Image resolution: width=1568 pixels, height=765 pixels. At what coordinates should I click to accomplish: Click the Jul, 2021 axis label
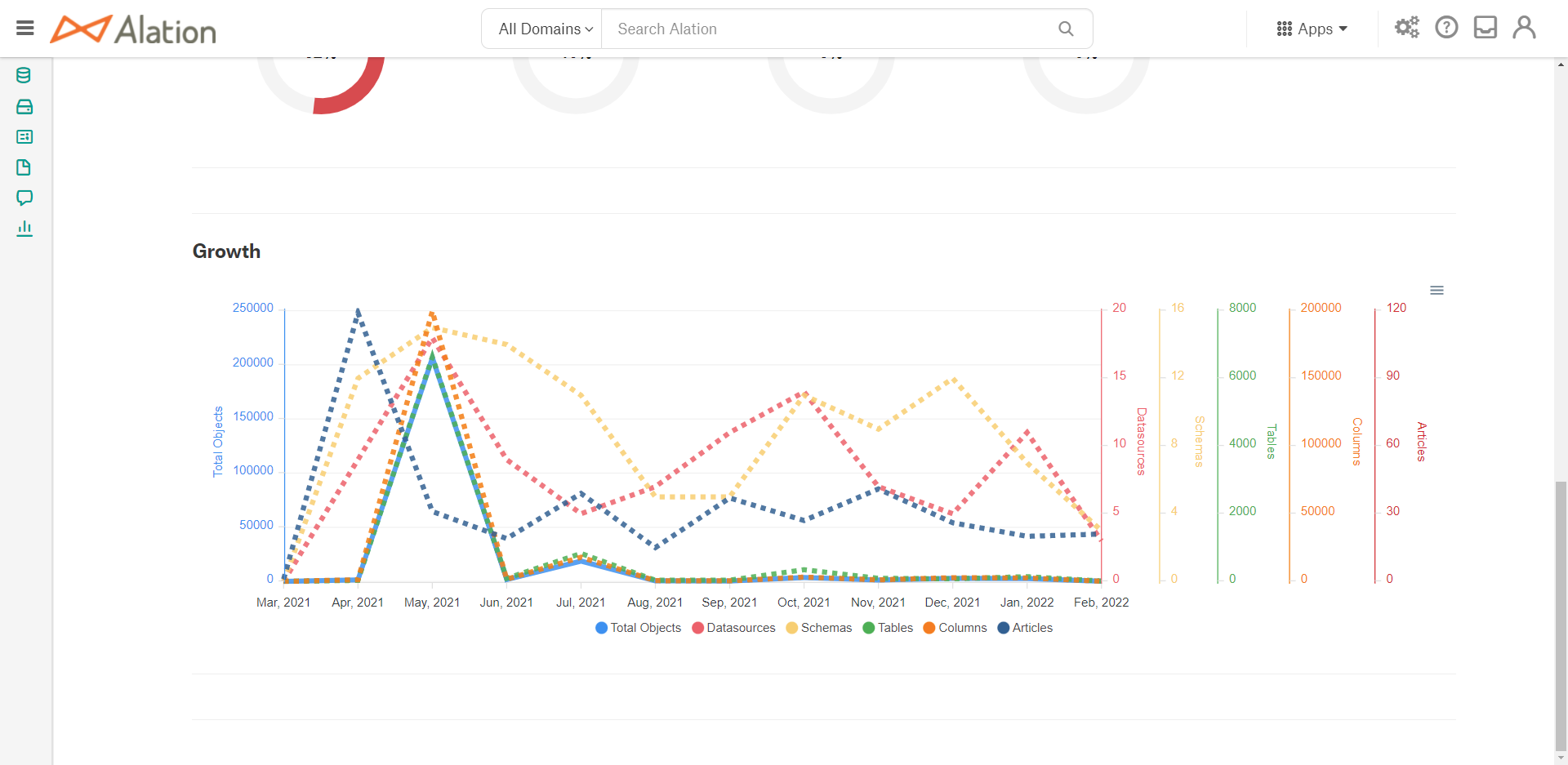(581, 603)
